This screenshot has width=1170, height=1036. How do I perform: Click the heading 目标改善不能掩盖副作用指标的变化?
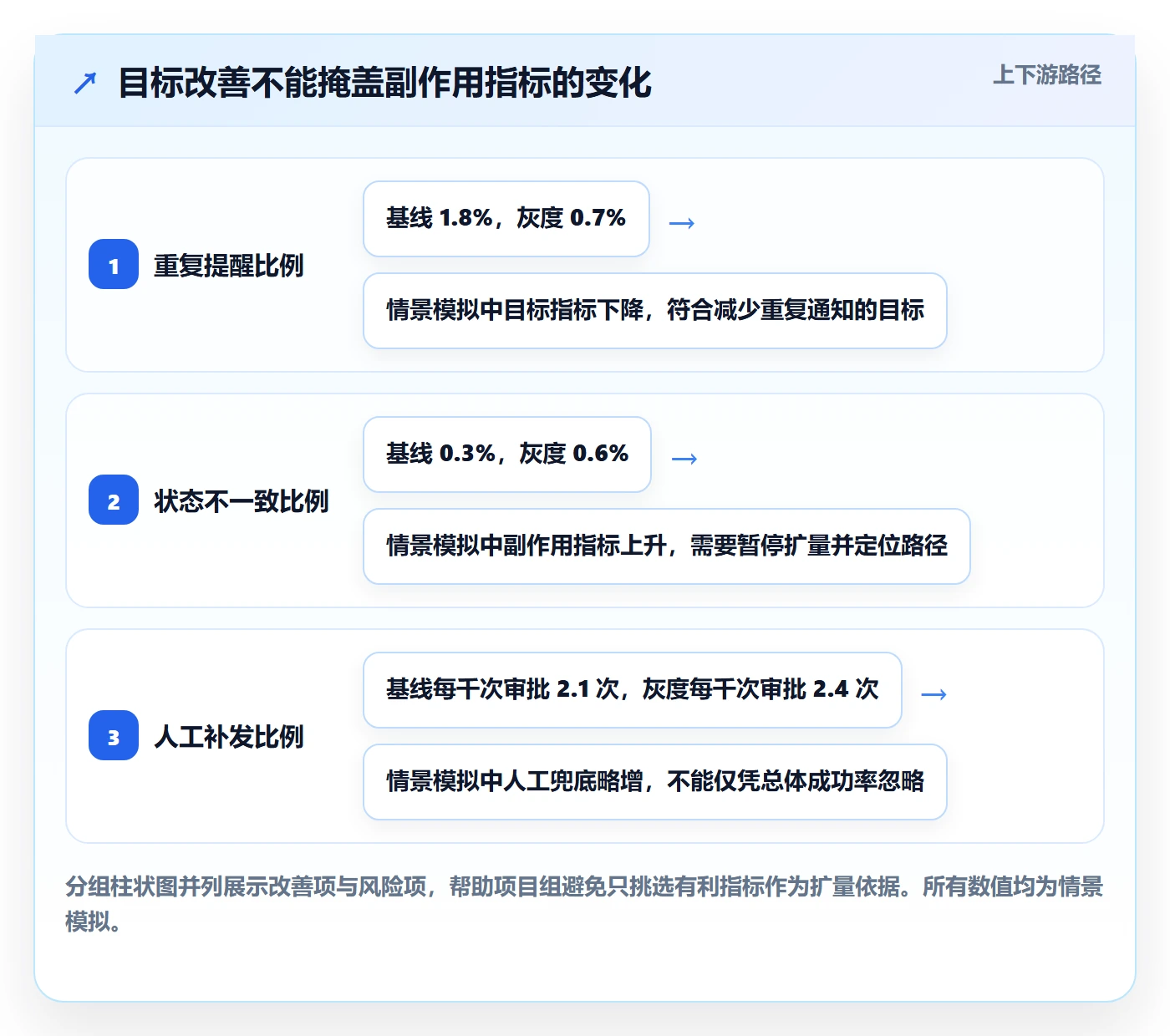tap(384, 83)
